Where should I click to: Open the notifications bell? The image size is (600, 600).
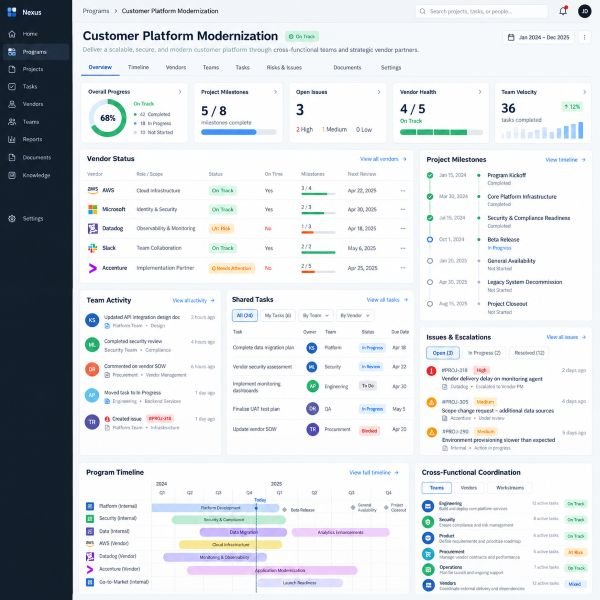pyautogui.click(x=563, y=11)
